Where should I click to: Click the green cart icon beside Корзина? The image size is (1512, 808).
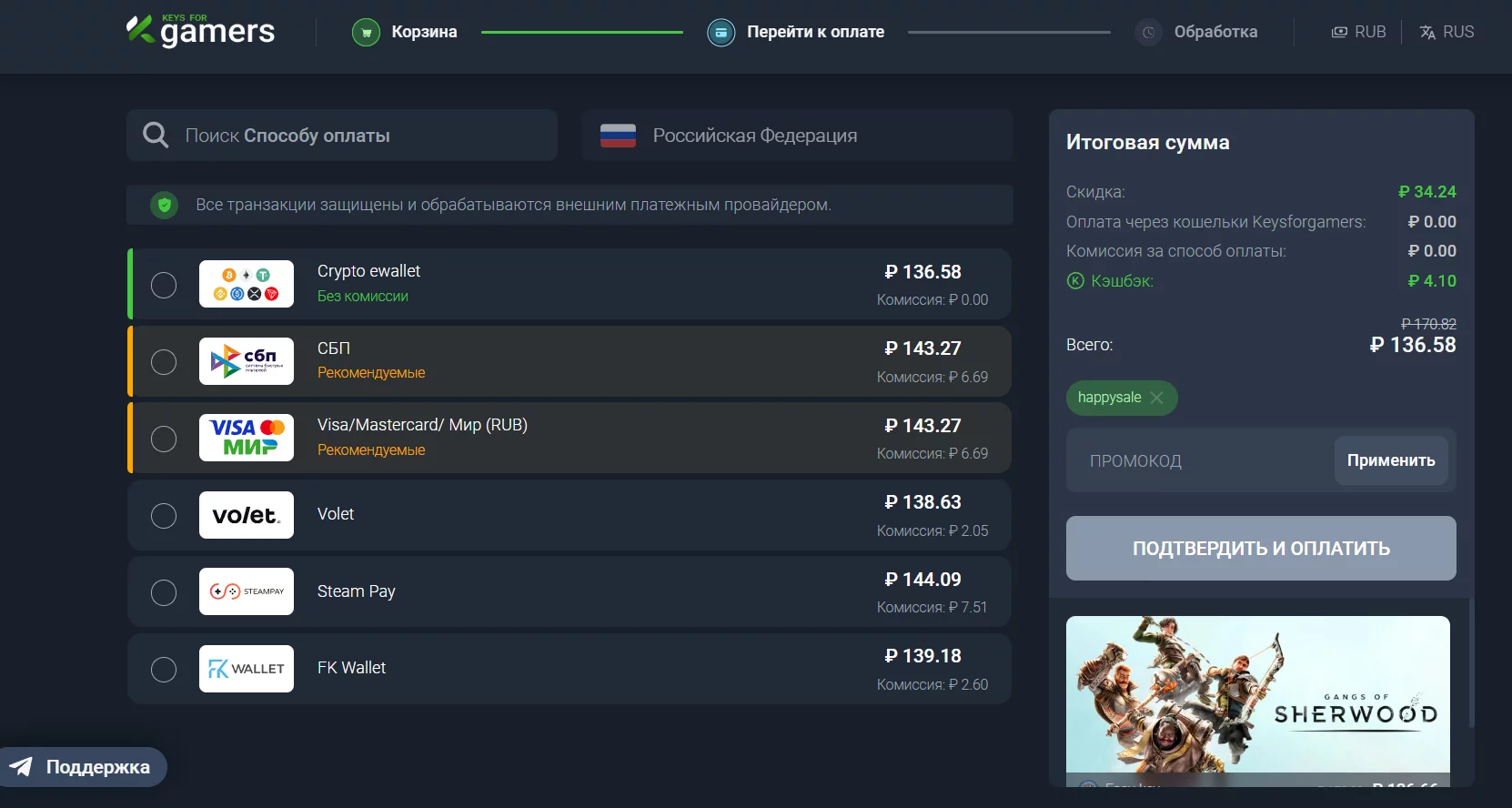tap(366, 33)
